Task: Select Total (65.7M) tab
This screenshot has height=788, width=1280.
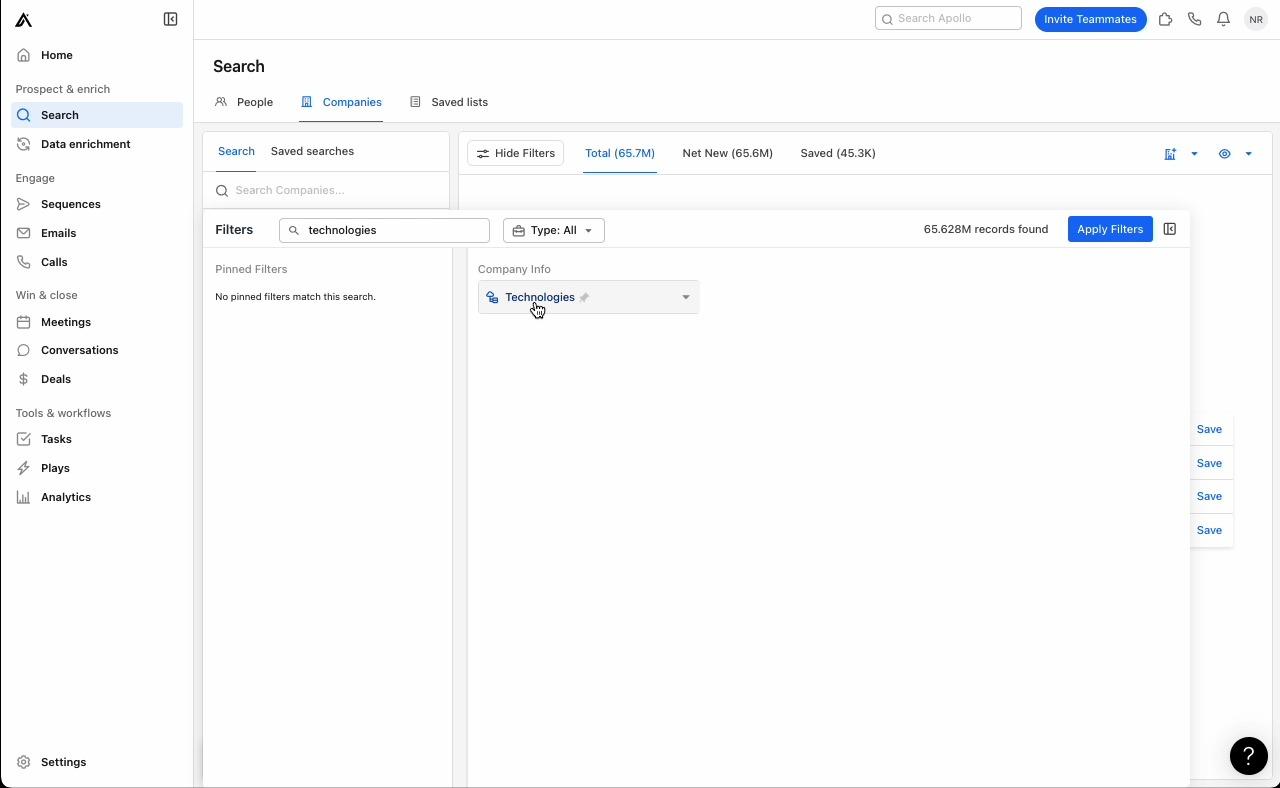Action: (x=620, y=153)
